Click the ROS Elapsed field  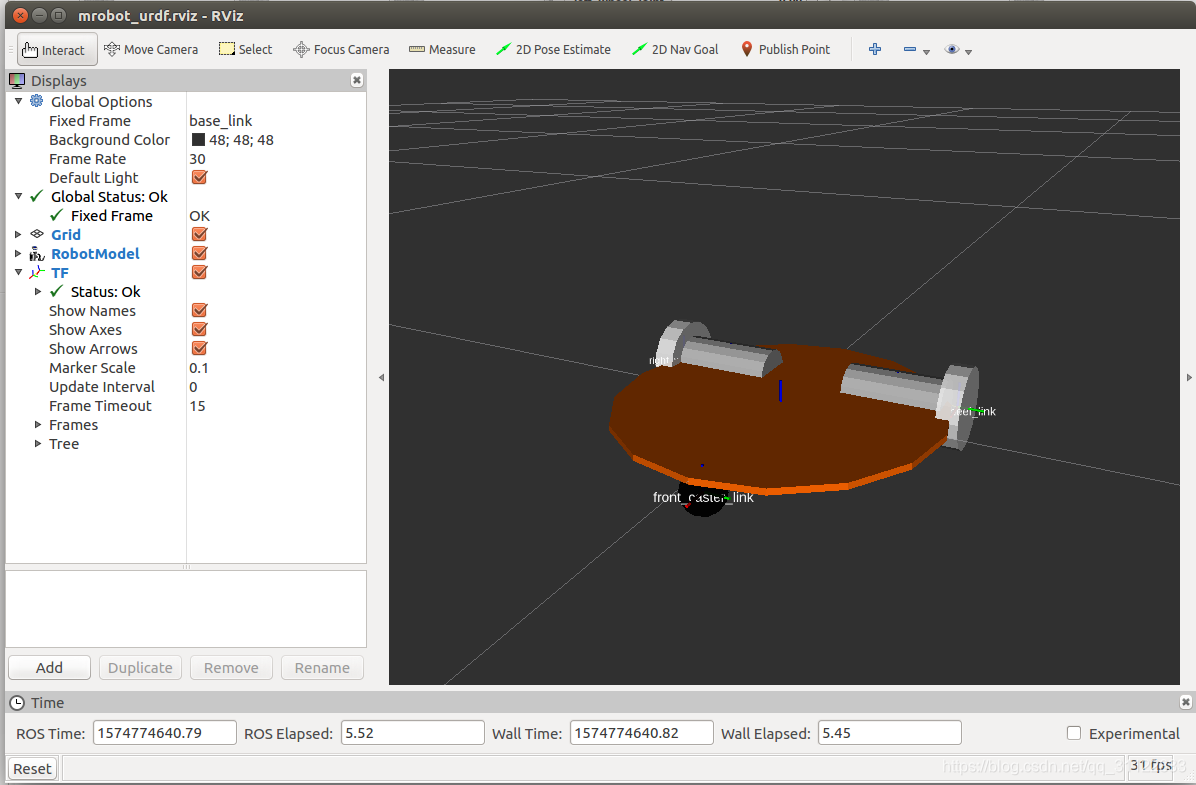pyautogui.click(x=413, y=733)
